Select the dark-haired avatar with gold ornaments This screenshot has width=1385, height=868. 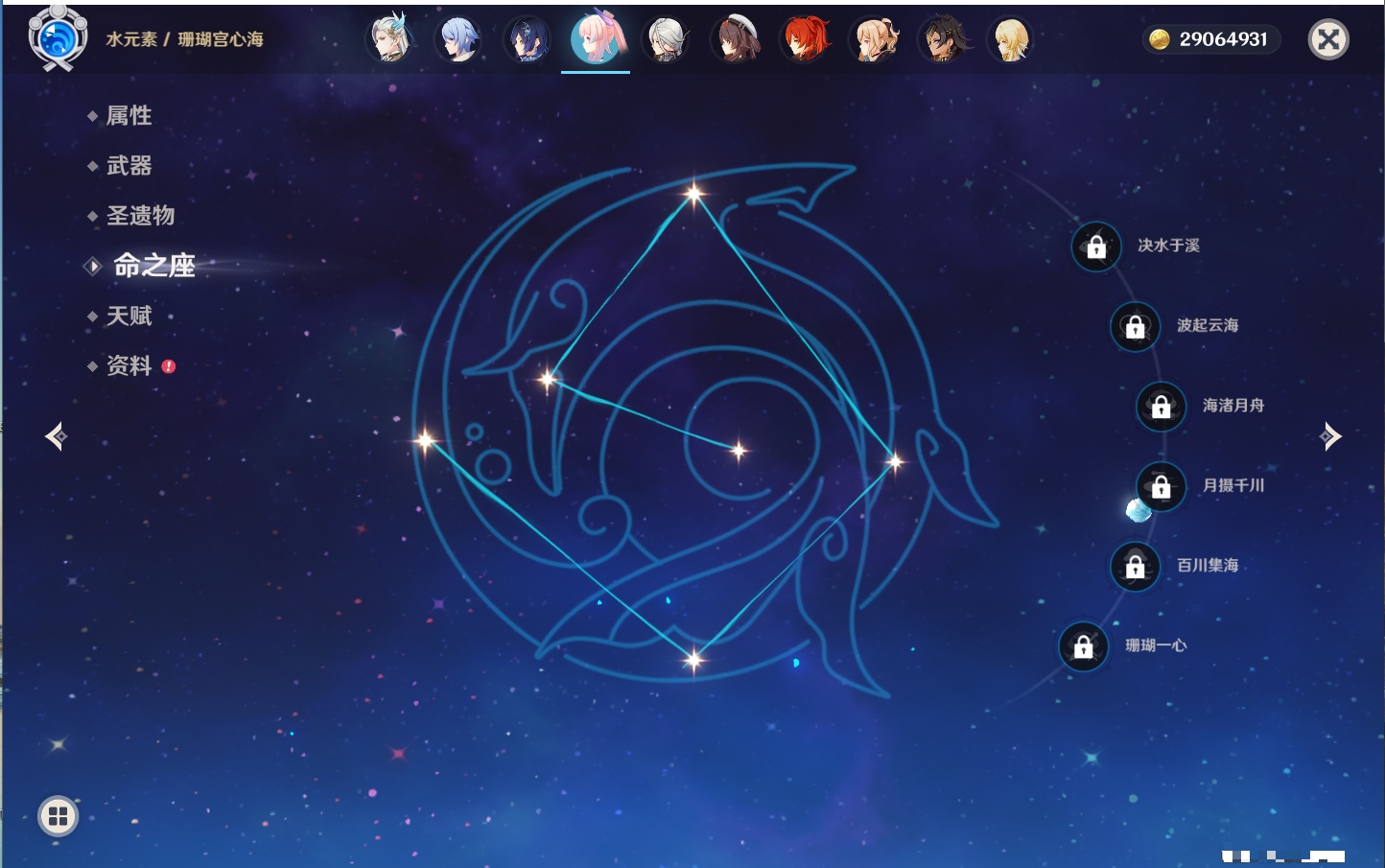pyautogui.click(x=942, y=39)
